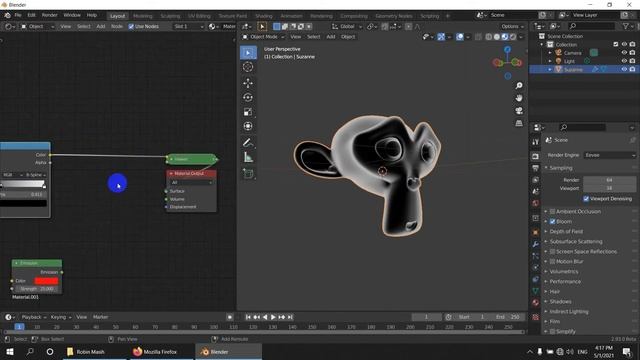
Task: Open the timeline Marker menu
Action: (x=100, y=317)
